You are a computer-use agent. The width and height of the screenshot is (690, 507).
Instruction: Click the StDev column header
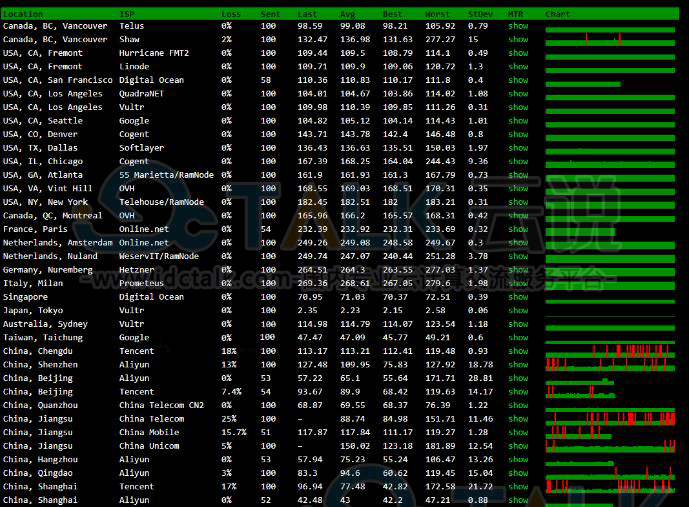(481, 14)
